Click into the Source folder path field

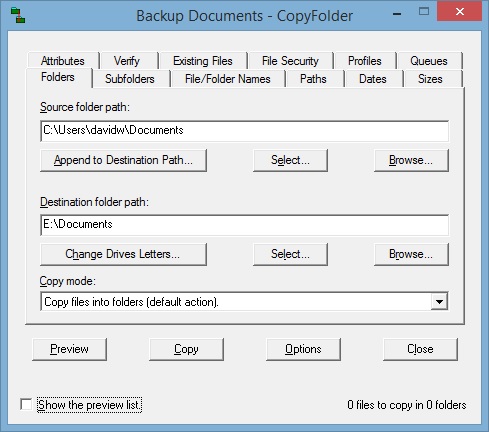(244, 131)
